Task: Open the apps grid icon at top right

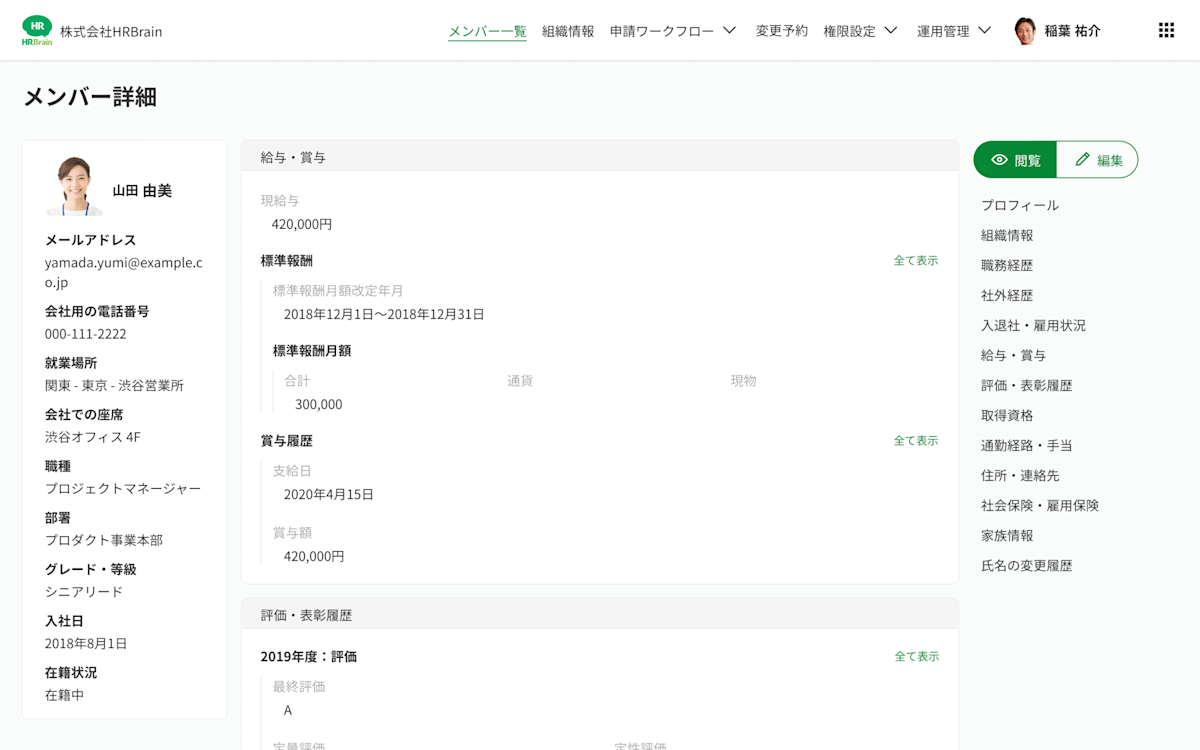Action: tap(1166, 30)
